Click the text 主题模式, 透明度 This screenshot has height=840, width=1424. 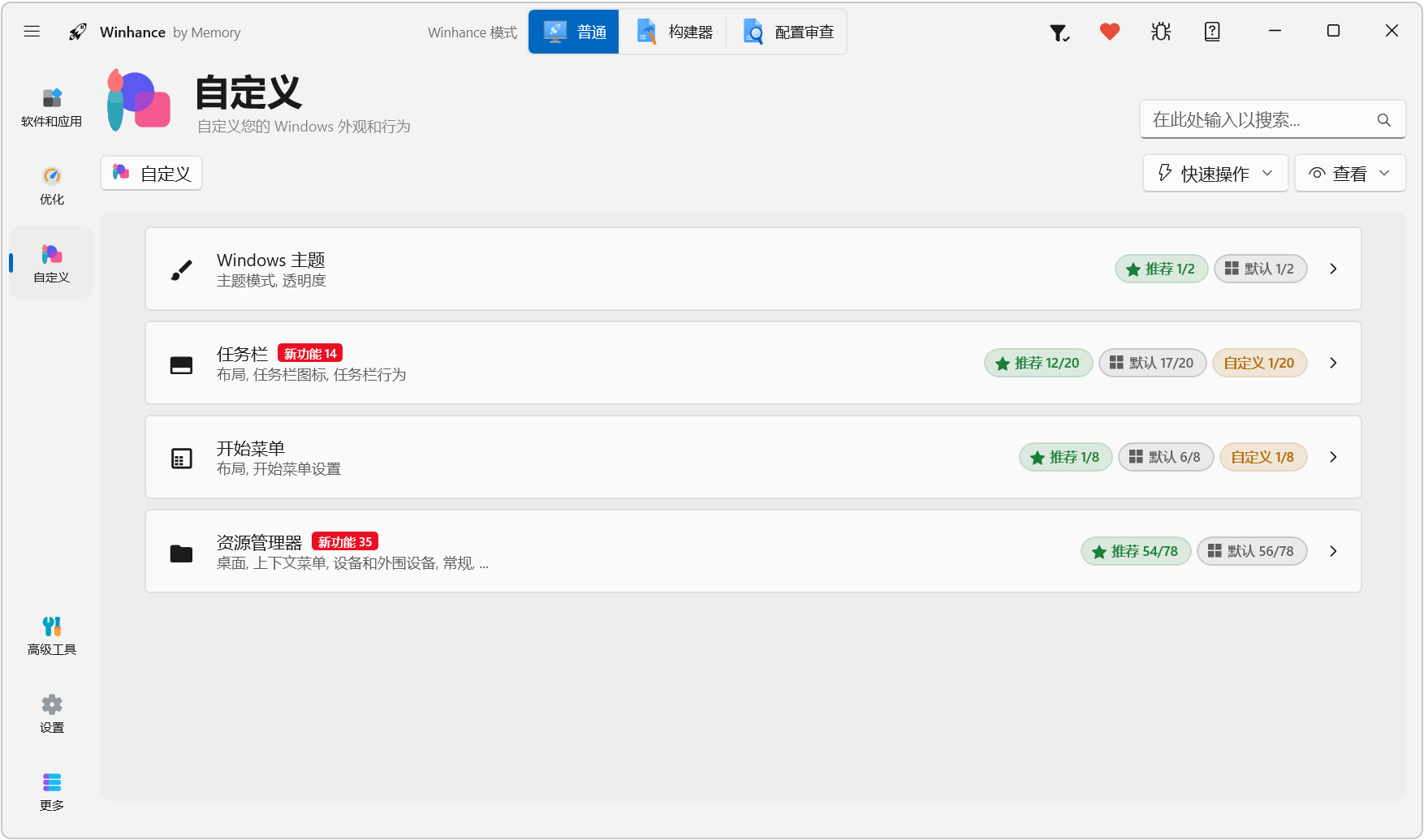[271, 281]
